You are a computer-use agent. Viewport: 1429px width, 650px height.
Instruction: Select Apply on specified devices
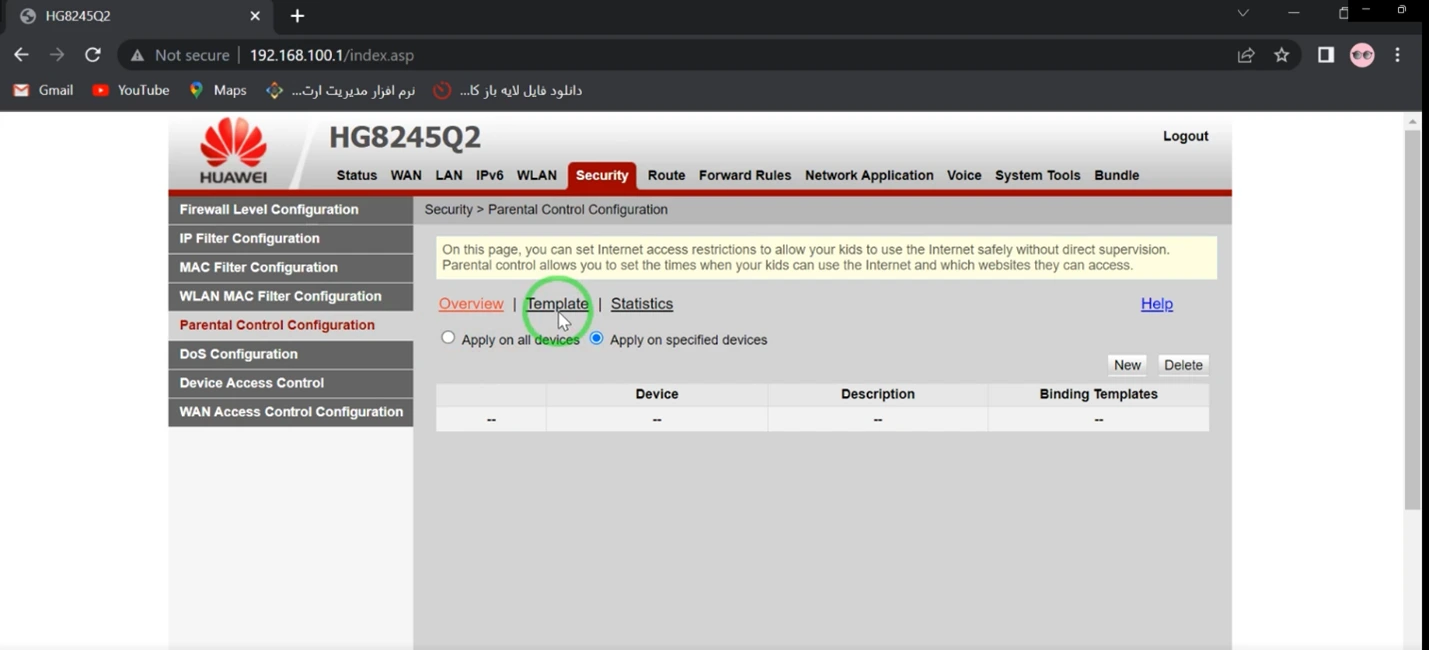[x=596, y=338]
